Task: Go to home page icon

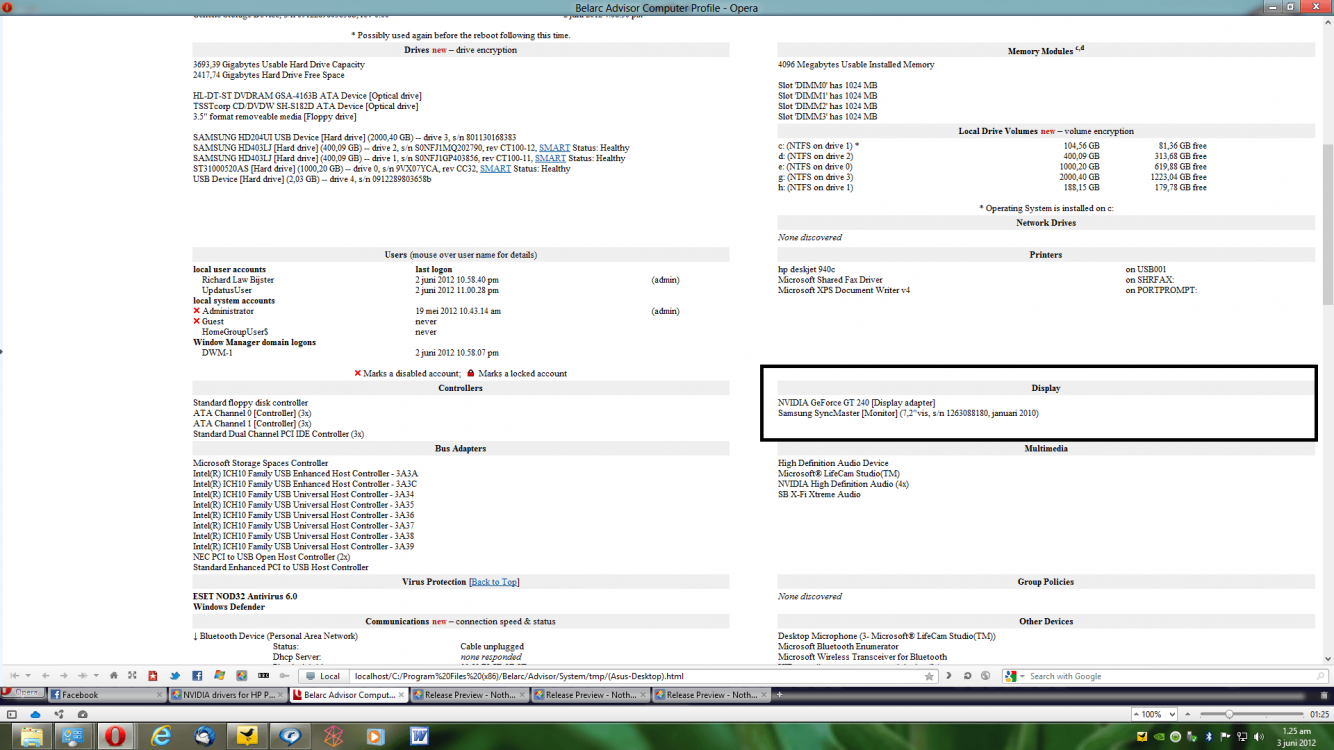Action: click(x=113, y=676)
